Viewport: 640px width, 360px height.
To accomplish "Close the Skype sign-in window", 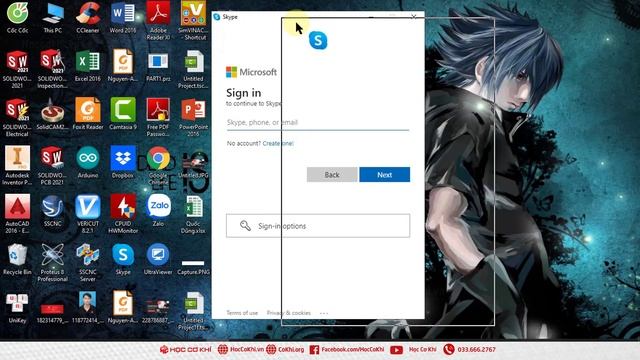I will click(x=413, y=16).
